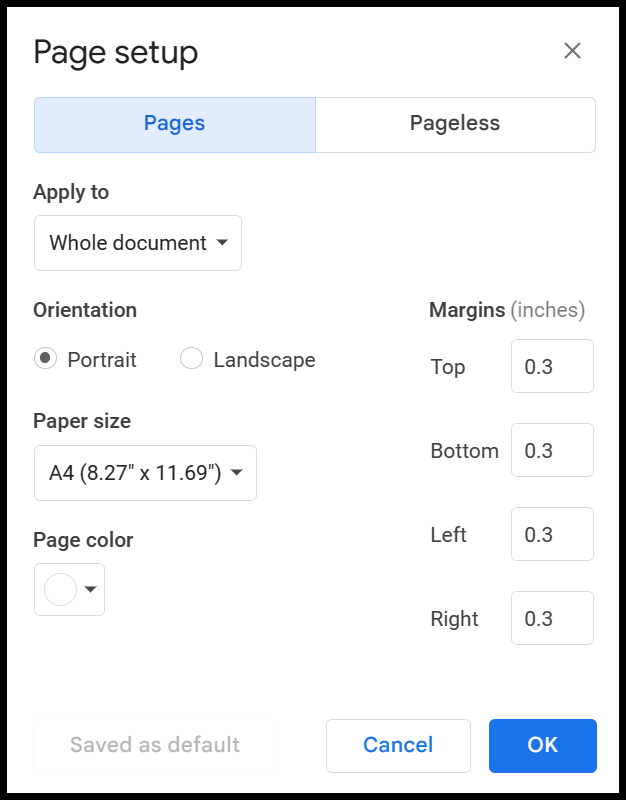
Task: Open the Page color picker
Action: 69,589
